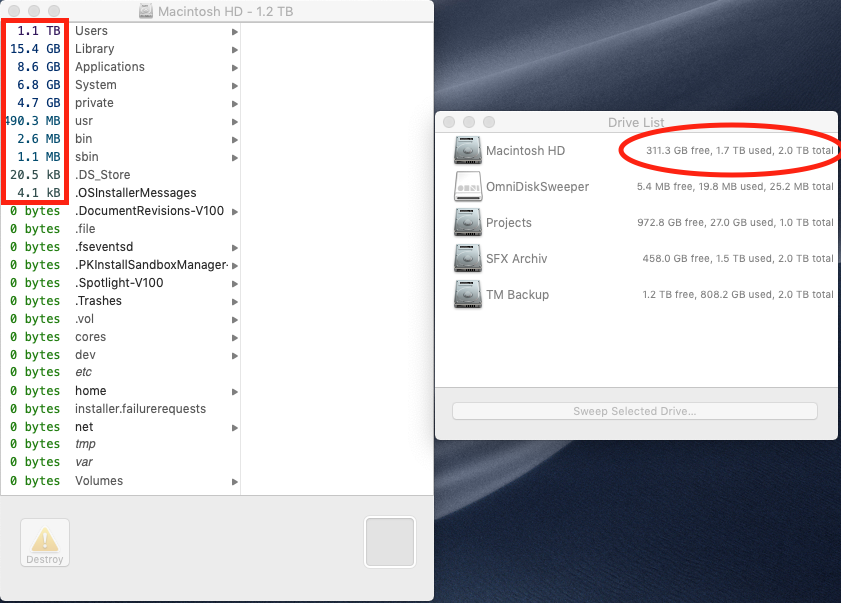Click the Sweep Selected Drive button
The width and height of the screenshot is (841, 603).
(x=635, y=411)
